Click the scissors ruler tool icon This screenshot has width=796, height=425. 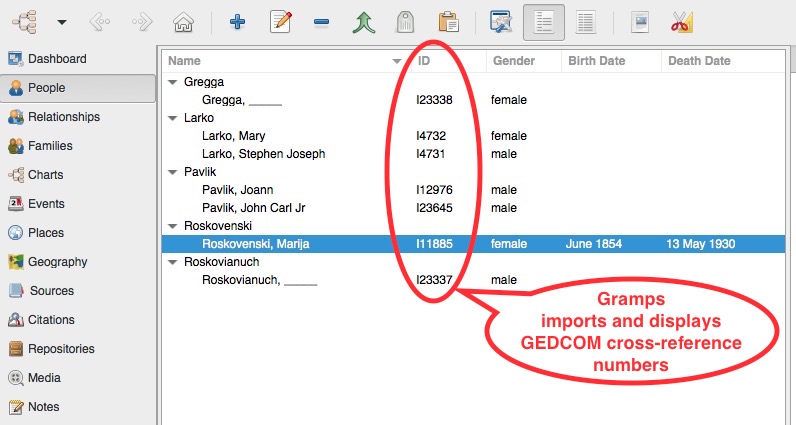pyautogui.click(x=681, y=22)
